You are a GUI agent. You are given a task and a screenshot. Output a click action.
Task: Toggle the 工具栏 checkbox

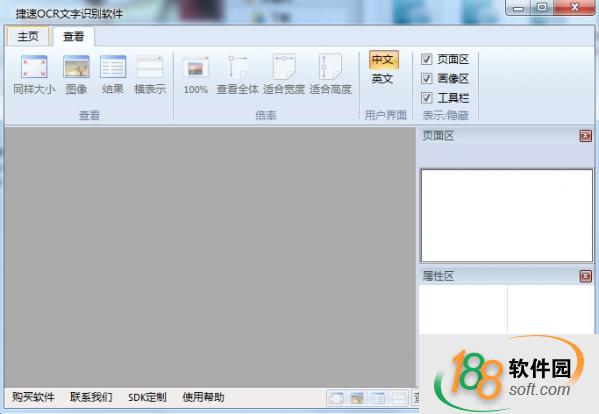tap(426, 98)
